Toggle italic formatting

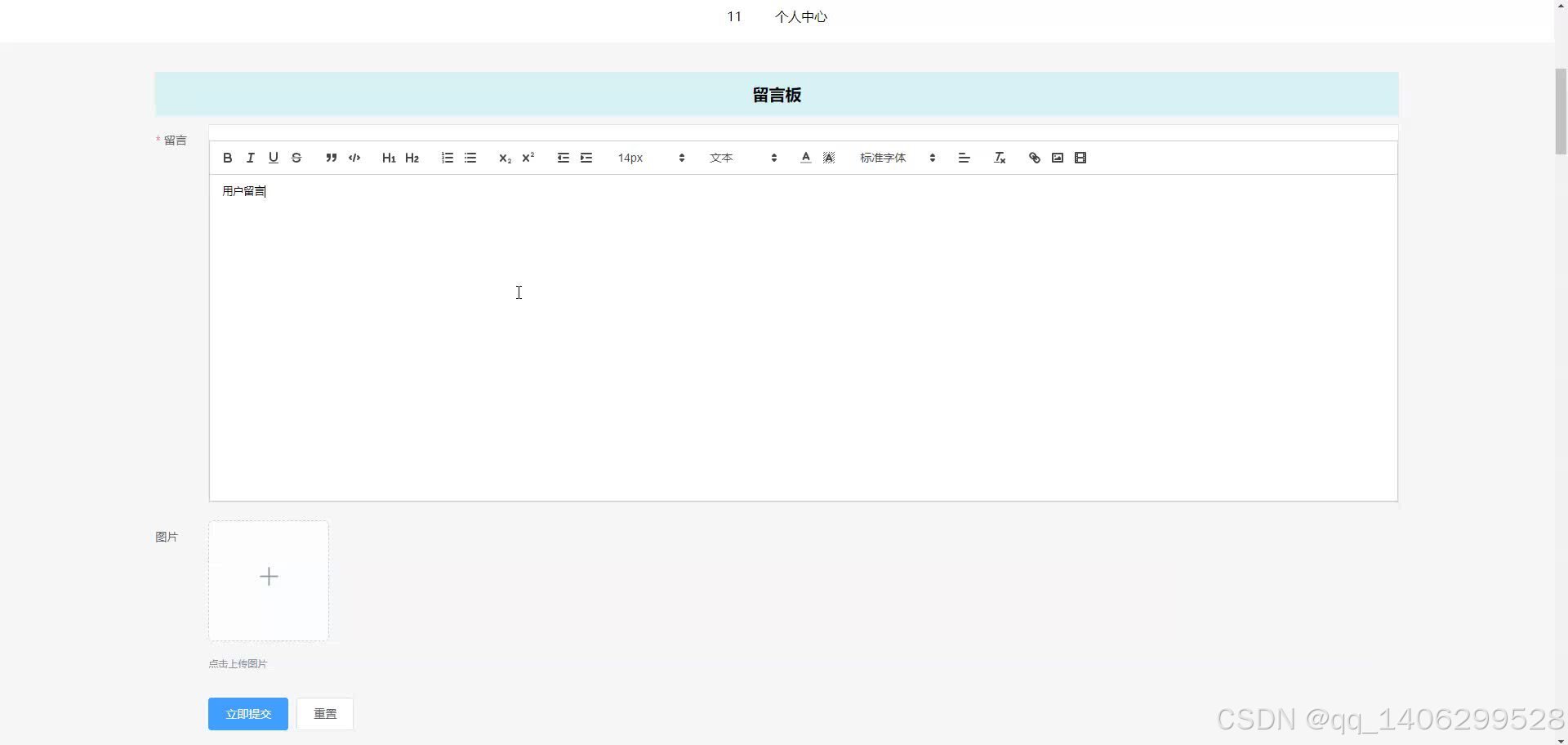(251, 158)
